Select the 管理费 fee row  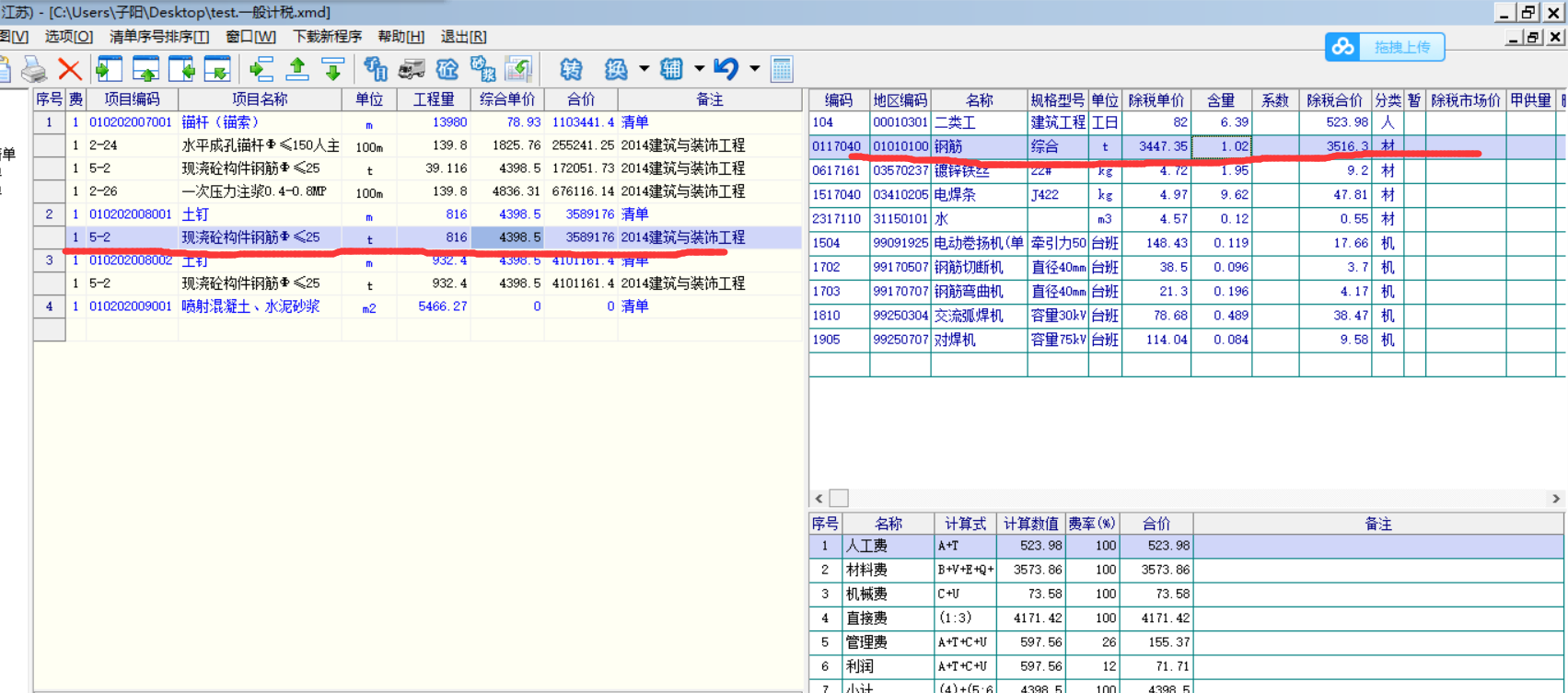1187,642
